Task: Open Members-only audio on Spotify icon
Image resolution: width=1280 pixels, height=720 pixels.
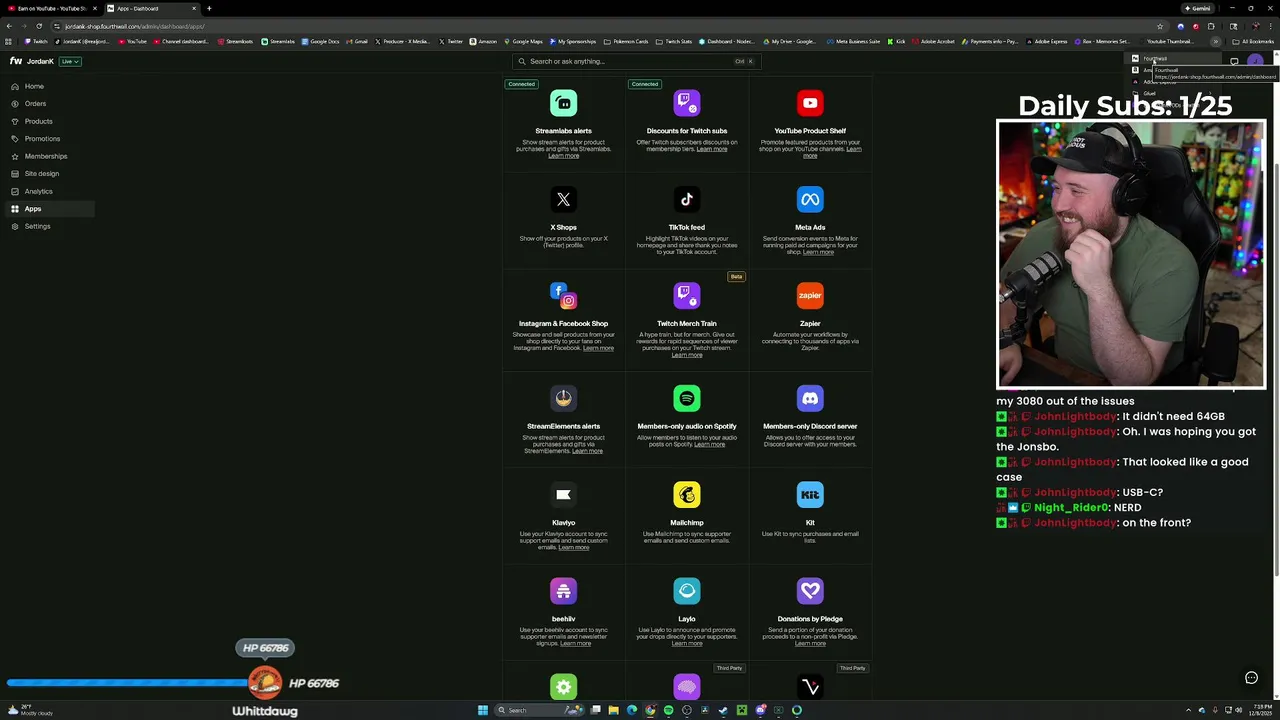Action: point(687,398)
